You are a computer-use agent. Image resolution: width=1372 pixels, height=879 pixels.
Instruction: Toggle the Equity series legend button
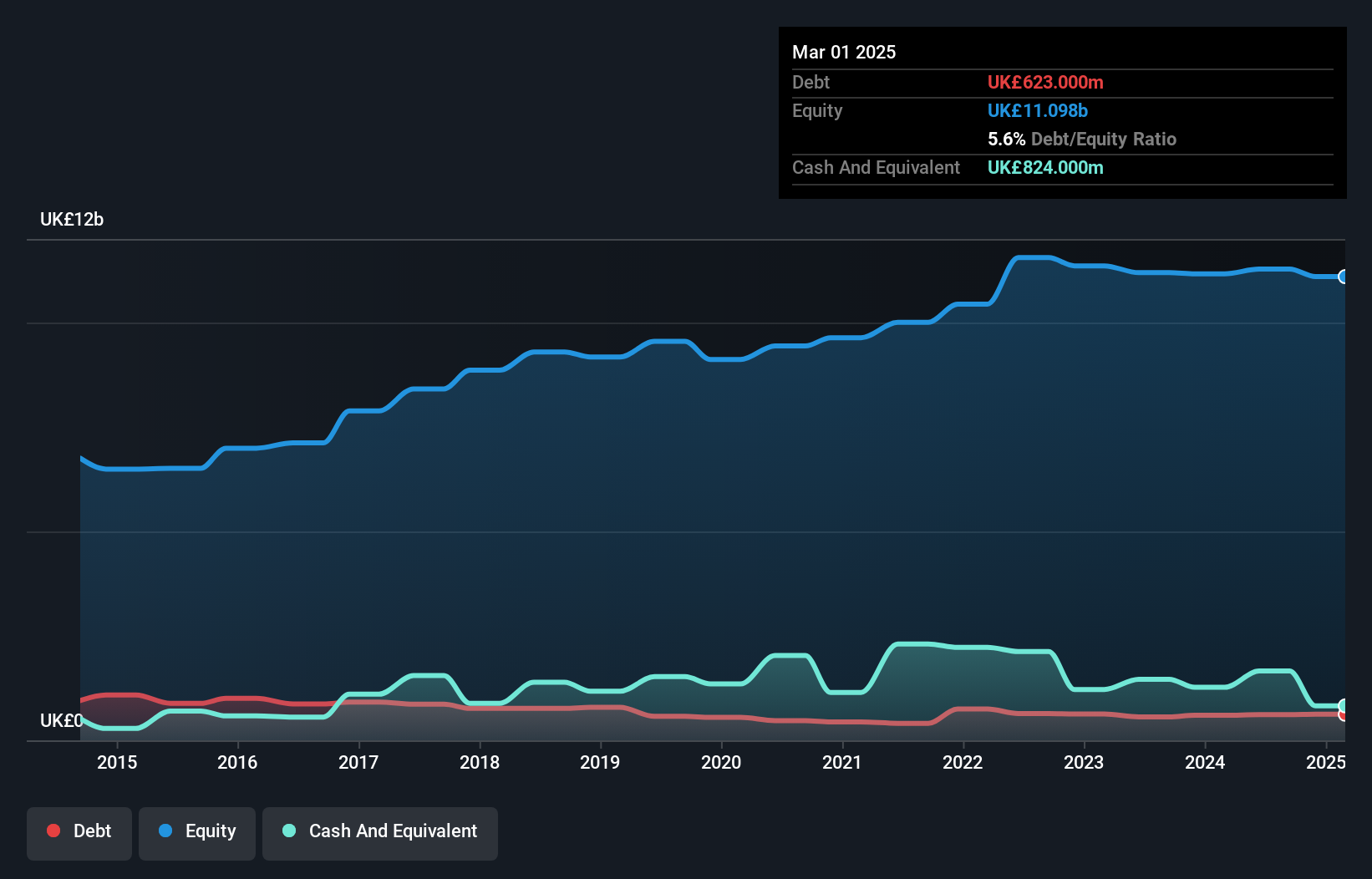(x=197, y=832)
